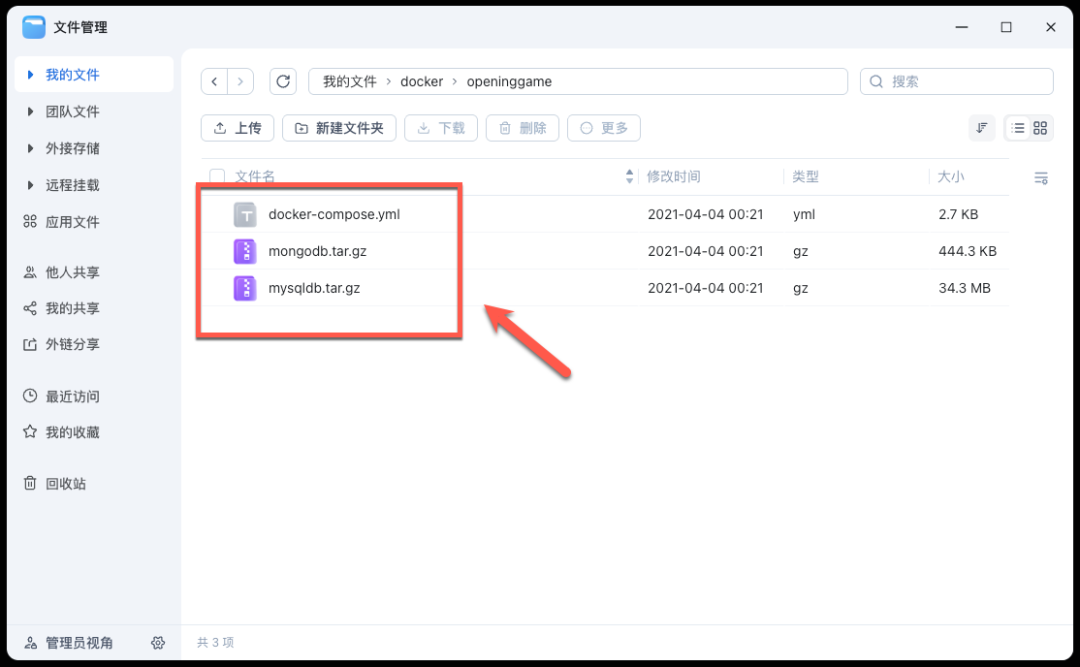Click the docker-compose.yml file type icon

coord(245,214)
